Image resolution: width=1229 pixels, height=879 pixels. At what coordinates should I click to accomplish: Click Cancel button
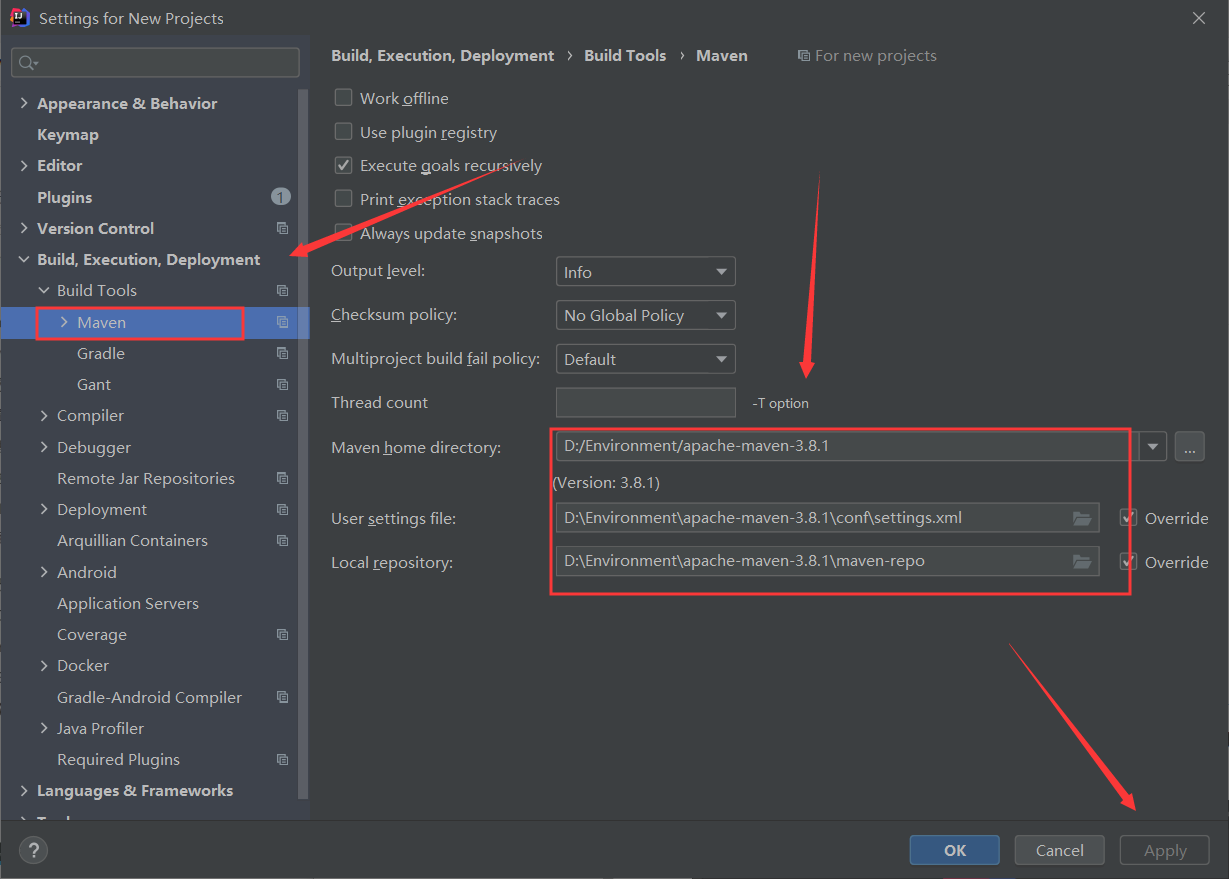[1060, 850]
